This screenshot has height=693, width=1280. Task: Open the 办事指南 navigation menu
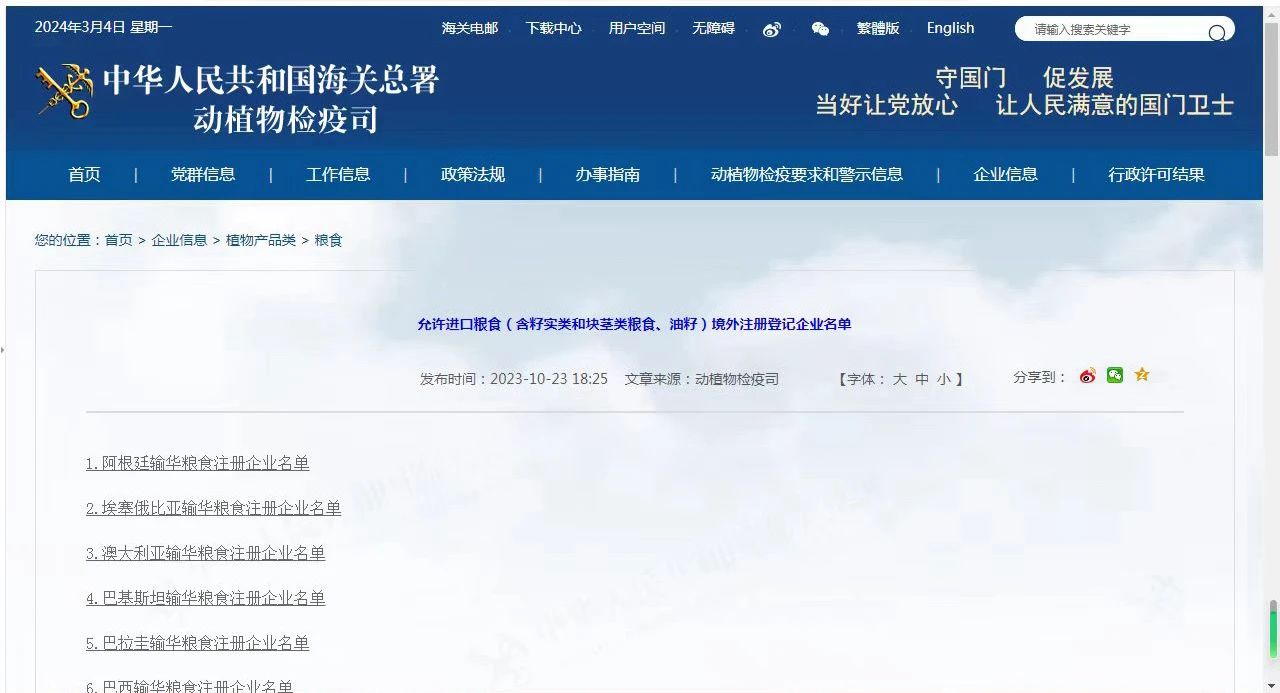(606, 174)
